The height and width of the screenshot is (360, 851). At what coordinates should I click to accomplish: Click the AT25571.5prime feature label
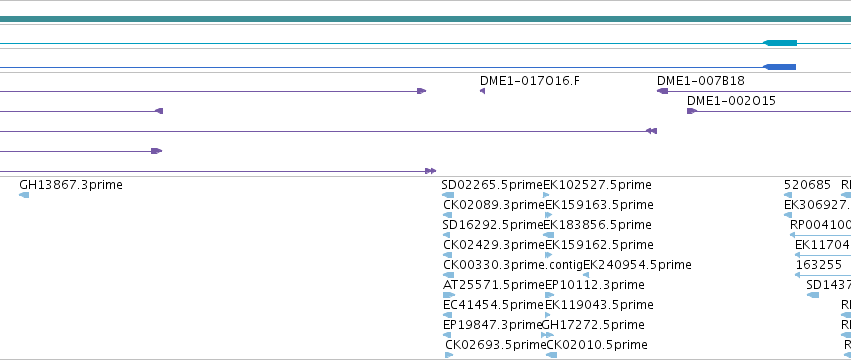494,285
